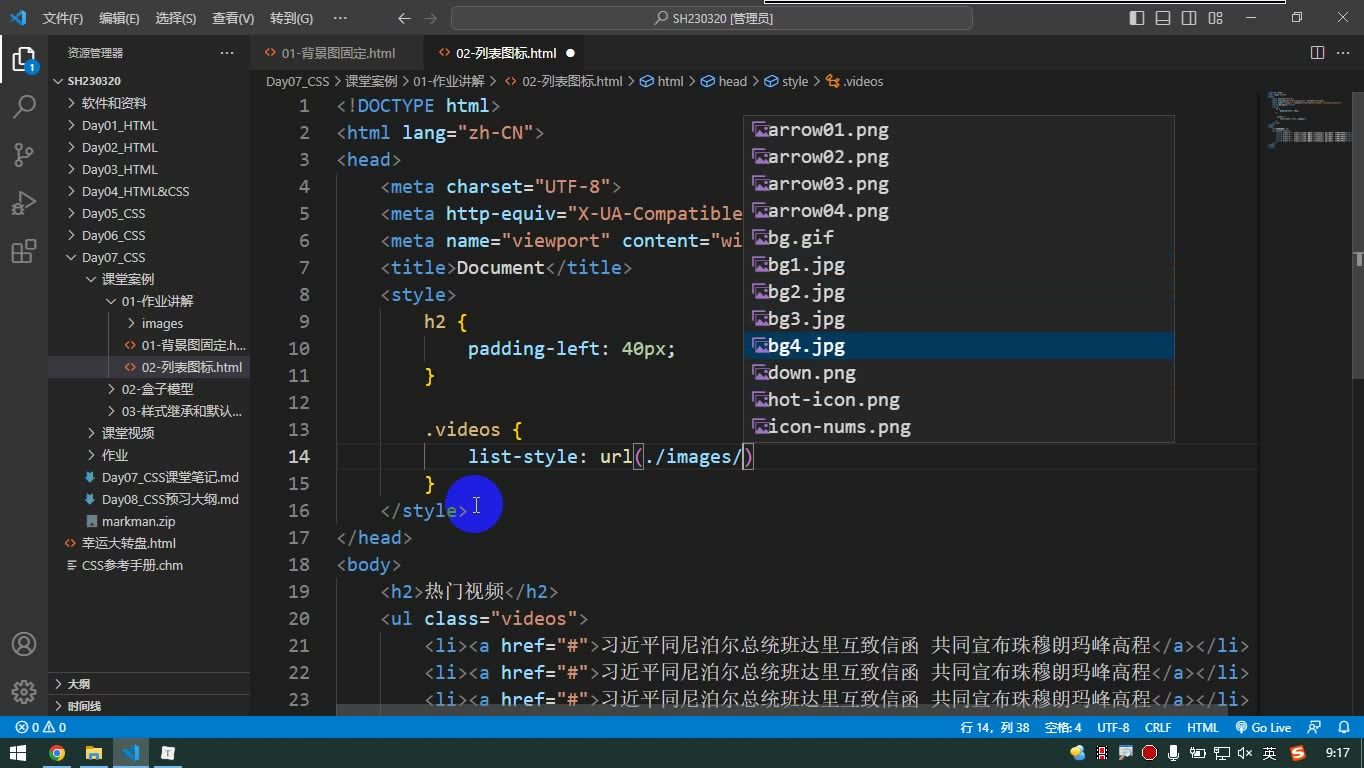The image size is (1364, 768).
Task: Click the command center search box
Action: point(712,18)
